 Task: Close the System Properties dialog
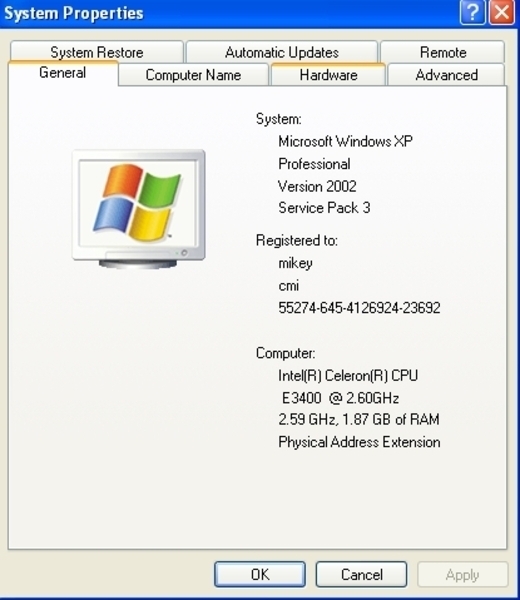click(x=502, y=12)
